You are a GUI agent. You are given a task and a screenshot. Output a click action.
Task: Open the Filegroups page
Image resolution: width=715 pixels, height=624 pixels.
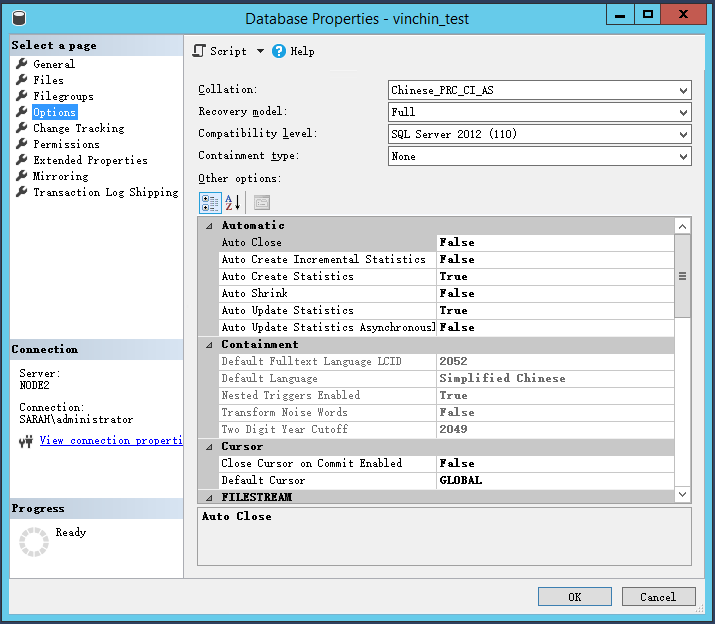point(63,96)
